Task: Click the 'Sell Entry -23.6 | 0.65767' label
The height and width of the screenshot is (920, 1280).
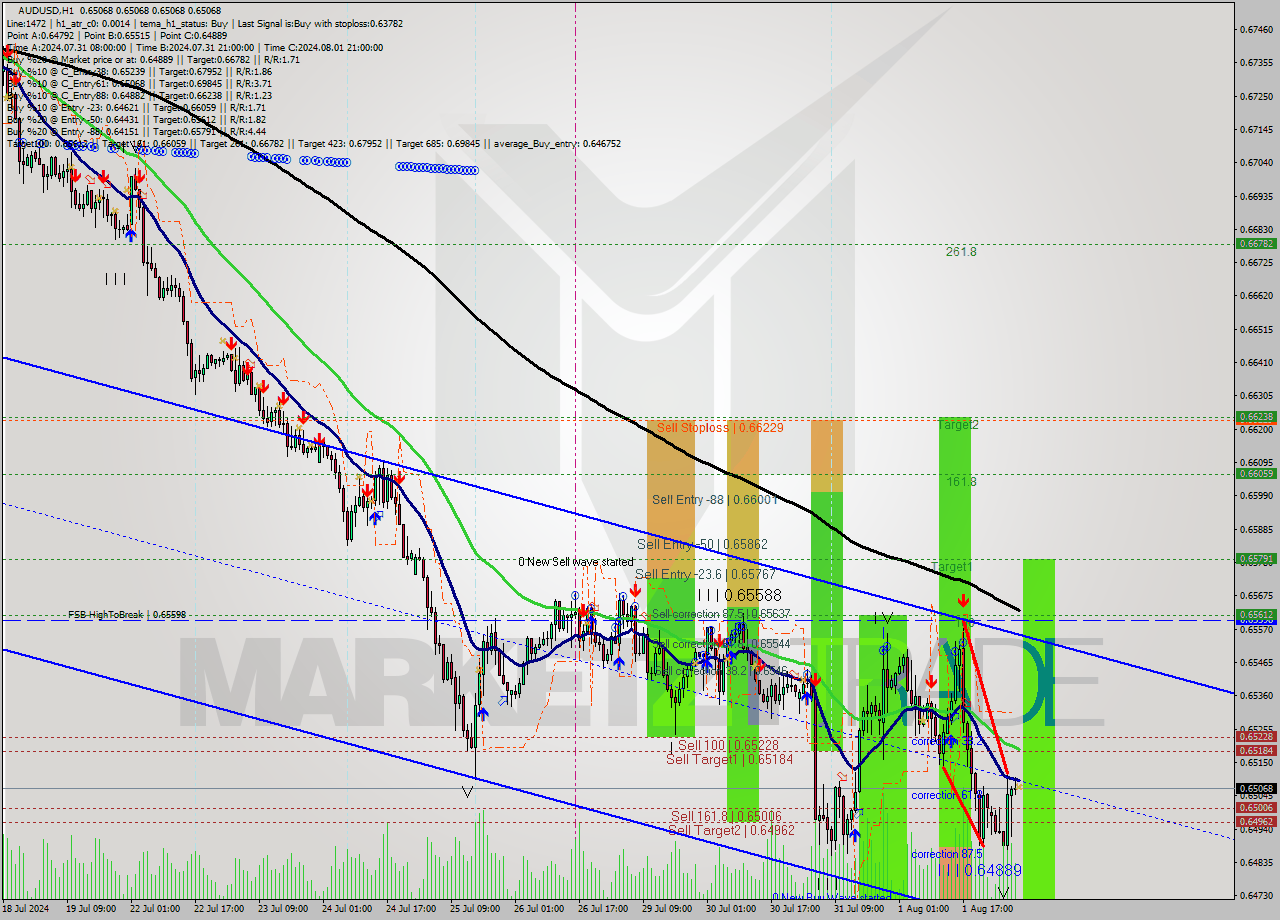Action: click(x=705, y=574)
